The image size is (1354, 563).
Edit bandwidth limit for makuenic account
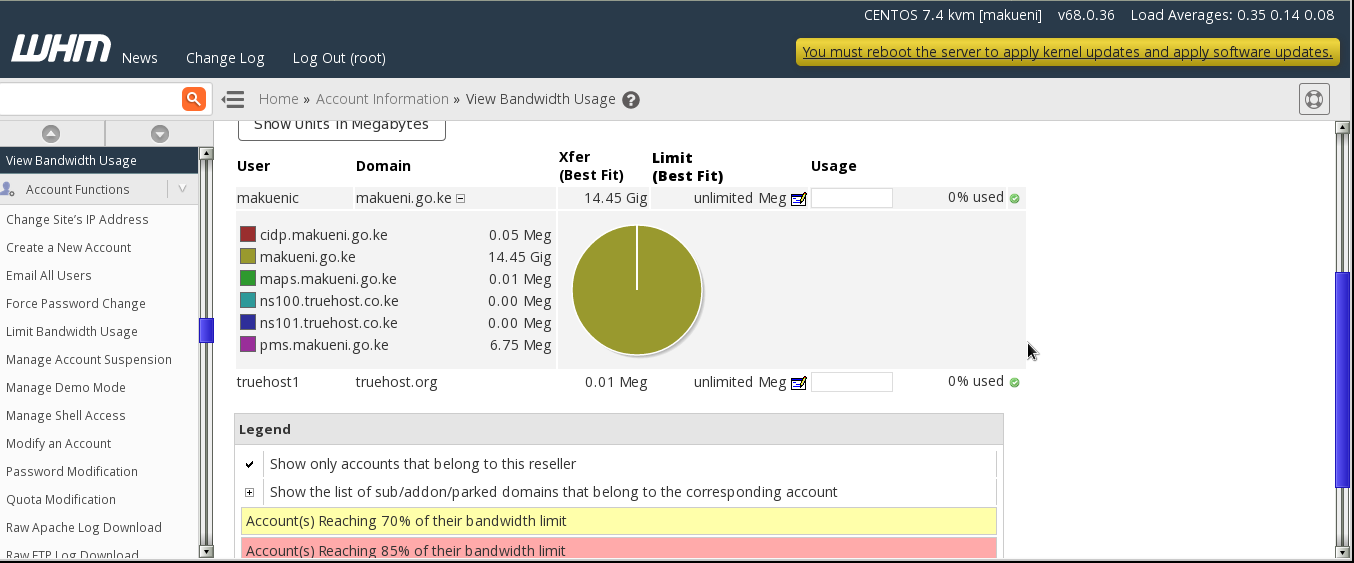(798, 199)
